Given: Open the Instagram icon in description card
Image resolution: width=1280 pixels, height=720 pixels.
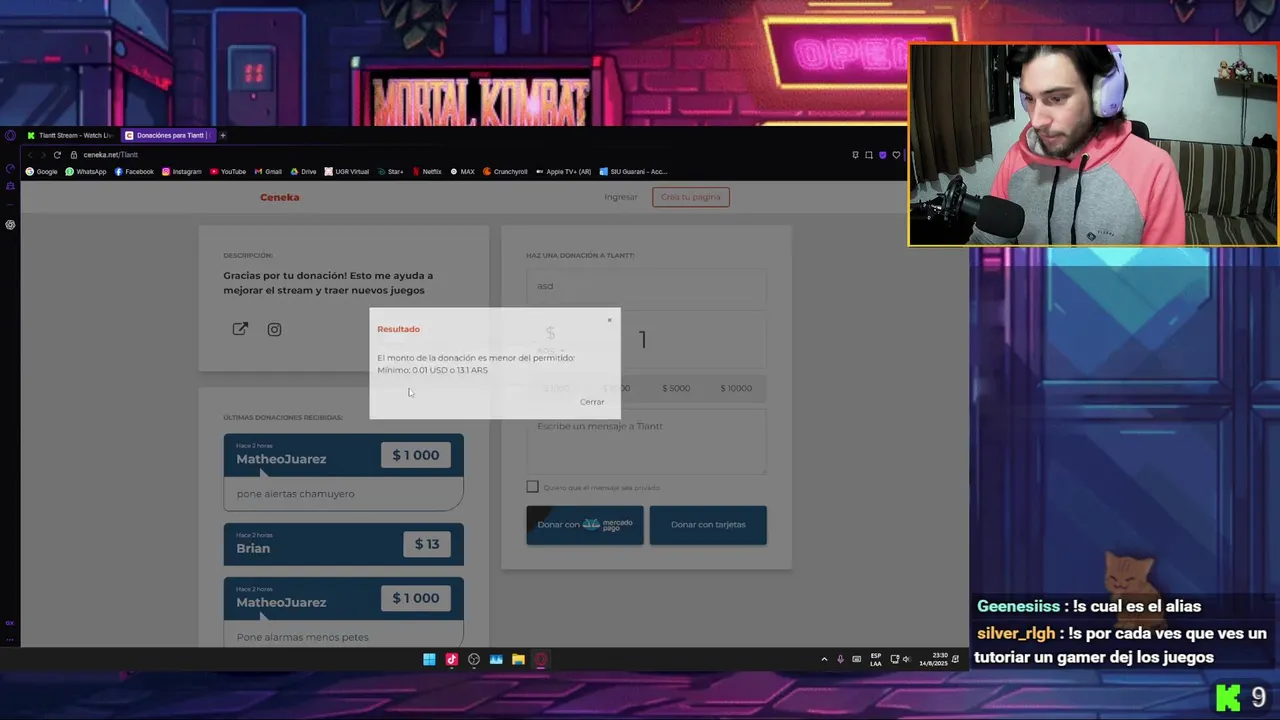Looking at the screenshot, I should coord(274,329).
